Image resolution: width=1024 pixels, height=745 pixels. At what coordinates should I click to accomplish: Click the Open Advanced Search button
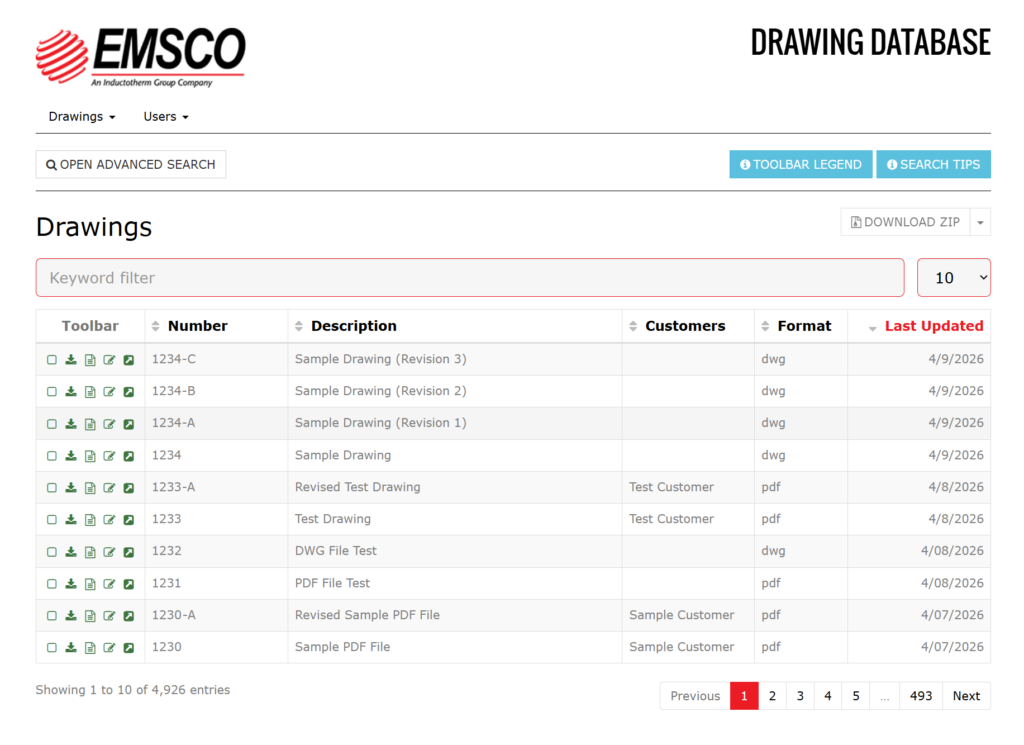click(131, 164)
